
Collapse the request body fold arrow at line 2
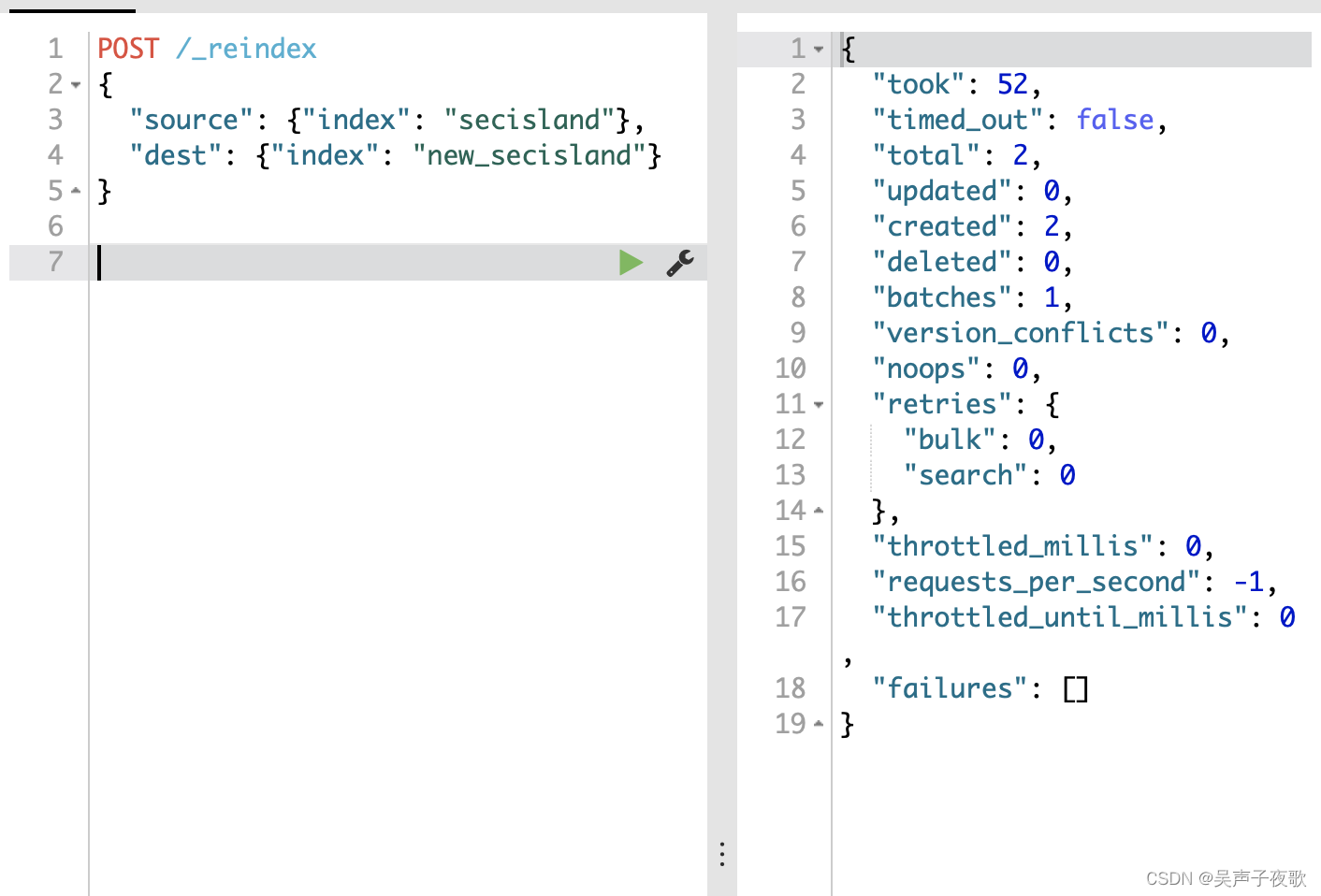tap(76, 85)
